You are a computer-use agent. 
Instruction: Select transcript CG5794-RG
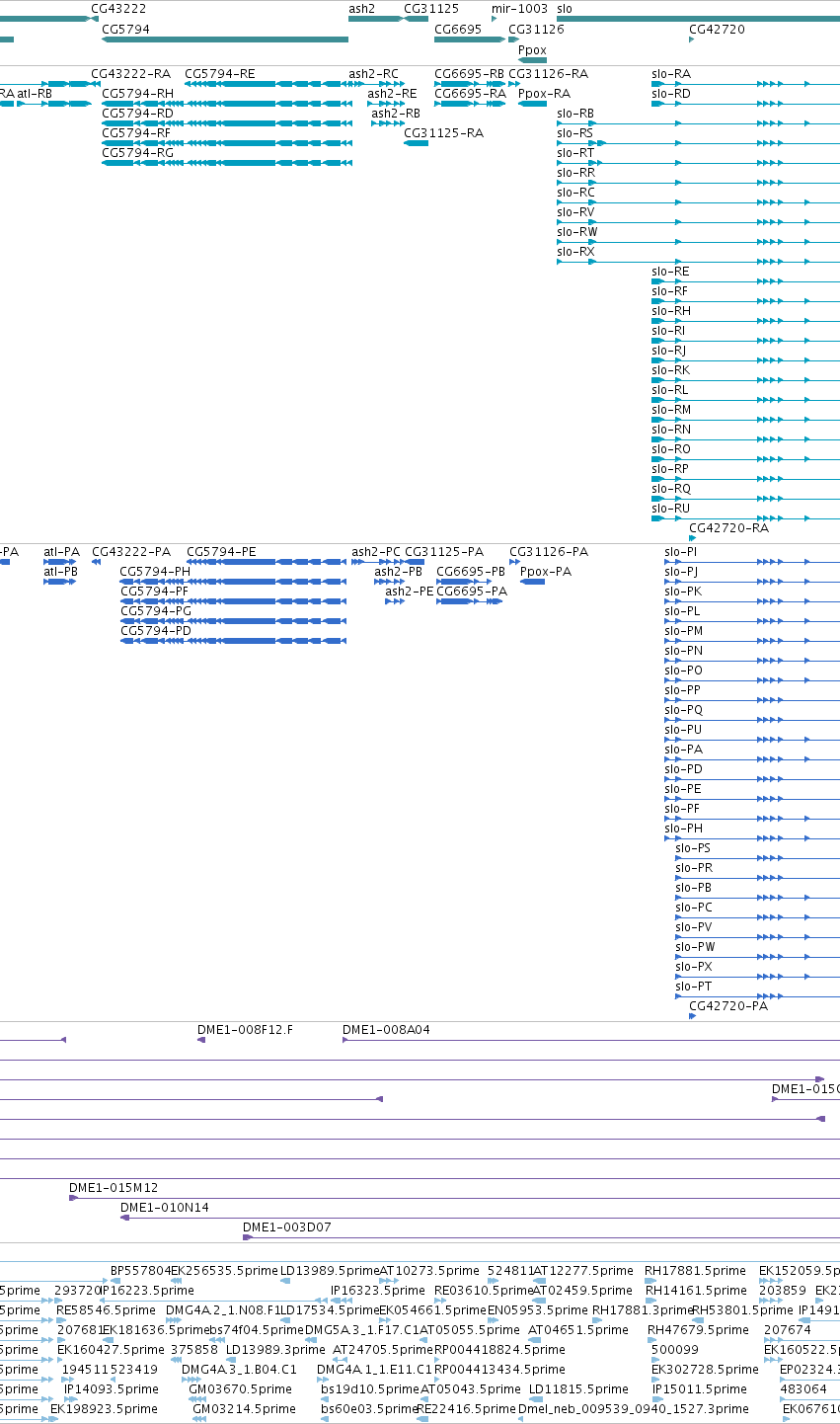(x=138, y=153)
